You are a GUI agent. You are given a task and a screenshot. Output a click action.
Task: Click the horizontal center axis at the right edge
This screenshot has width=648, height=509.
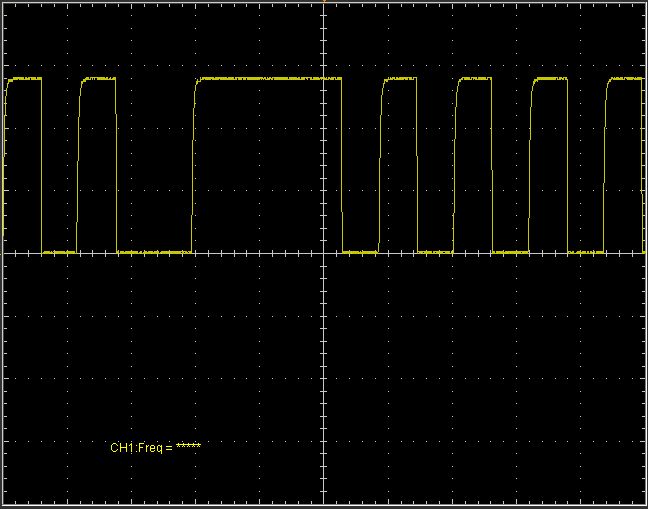[635, 253]
